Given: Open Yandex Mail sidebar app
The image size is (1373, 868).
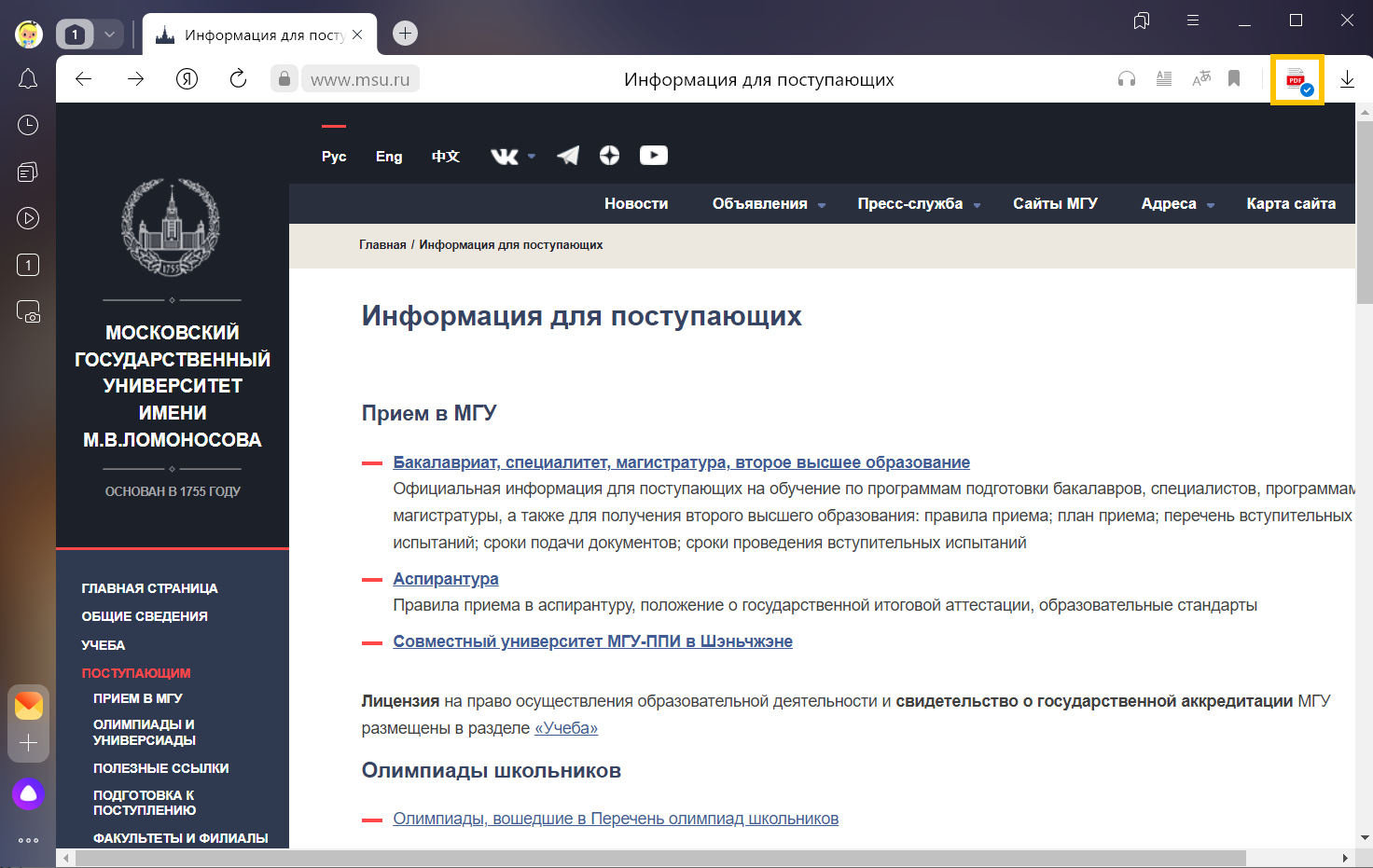Looking at the screenshot, I should (x=28, y=706).
